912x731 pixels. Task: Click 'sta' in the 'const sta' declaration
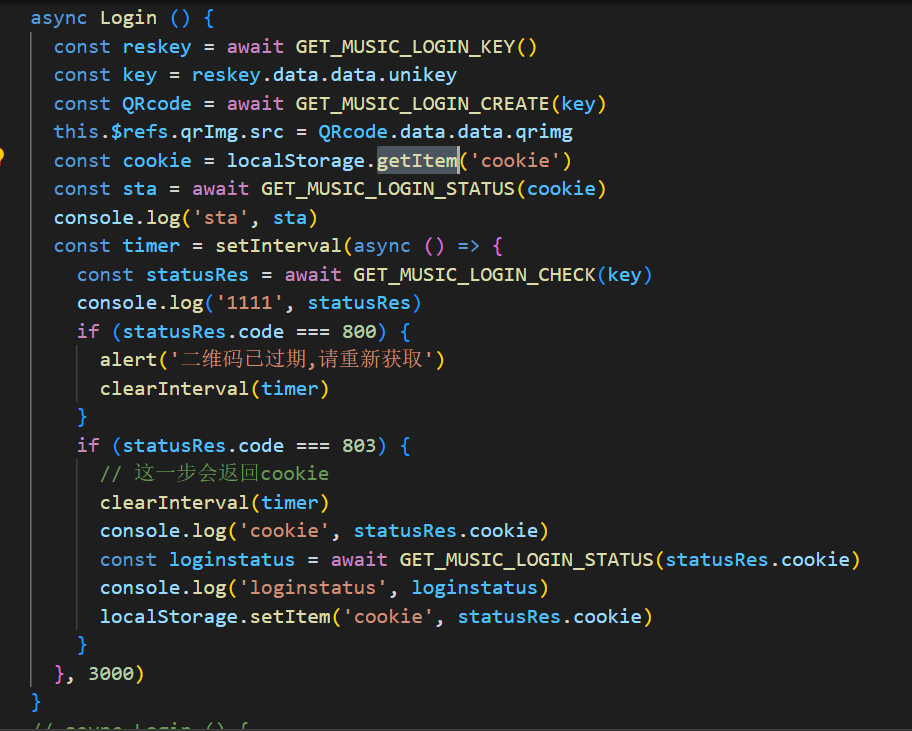[140, 189]
